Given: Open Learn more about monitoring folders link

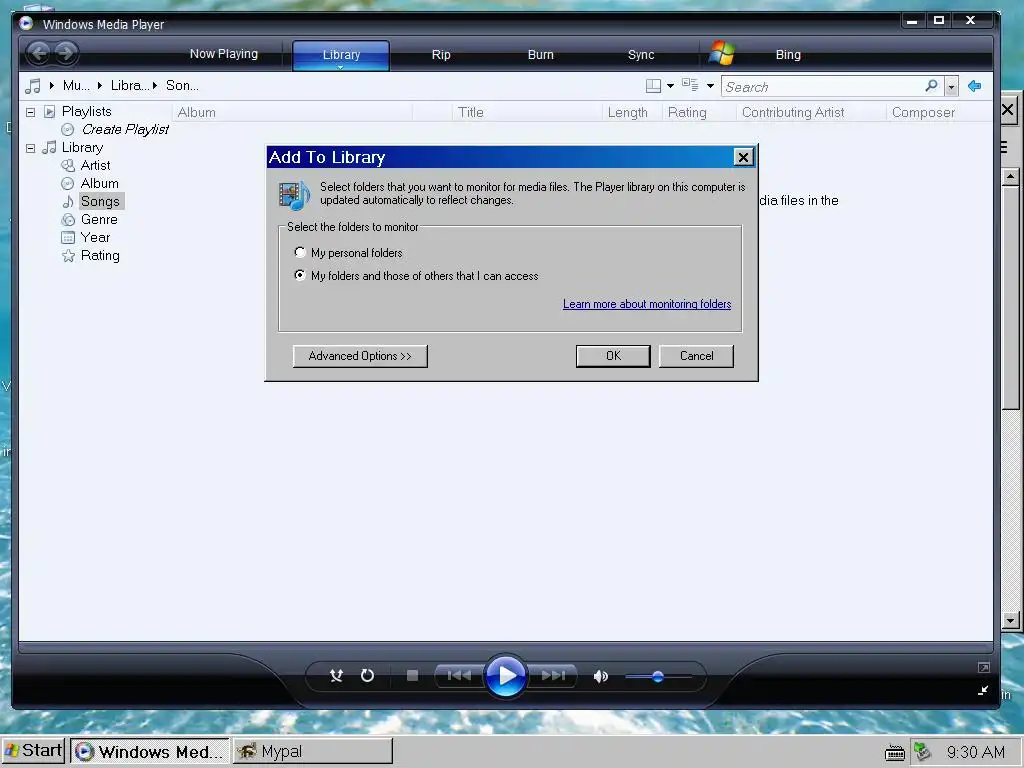Looking at the screenshot, I should coord(647,304).
